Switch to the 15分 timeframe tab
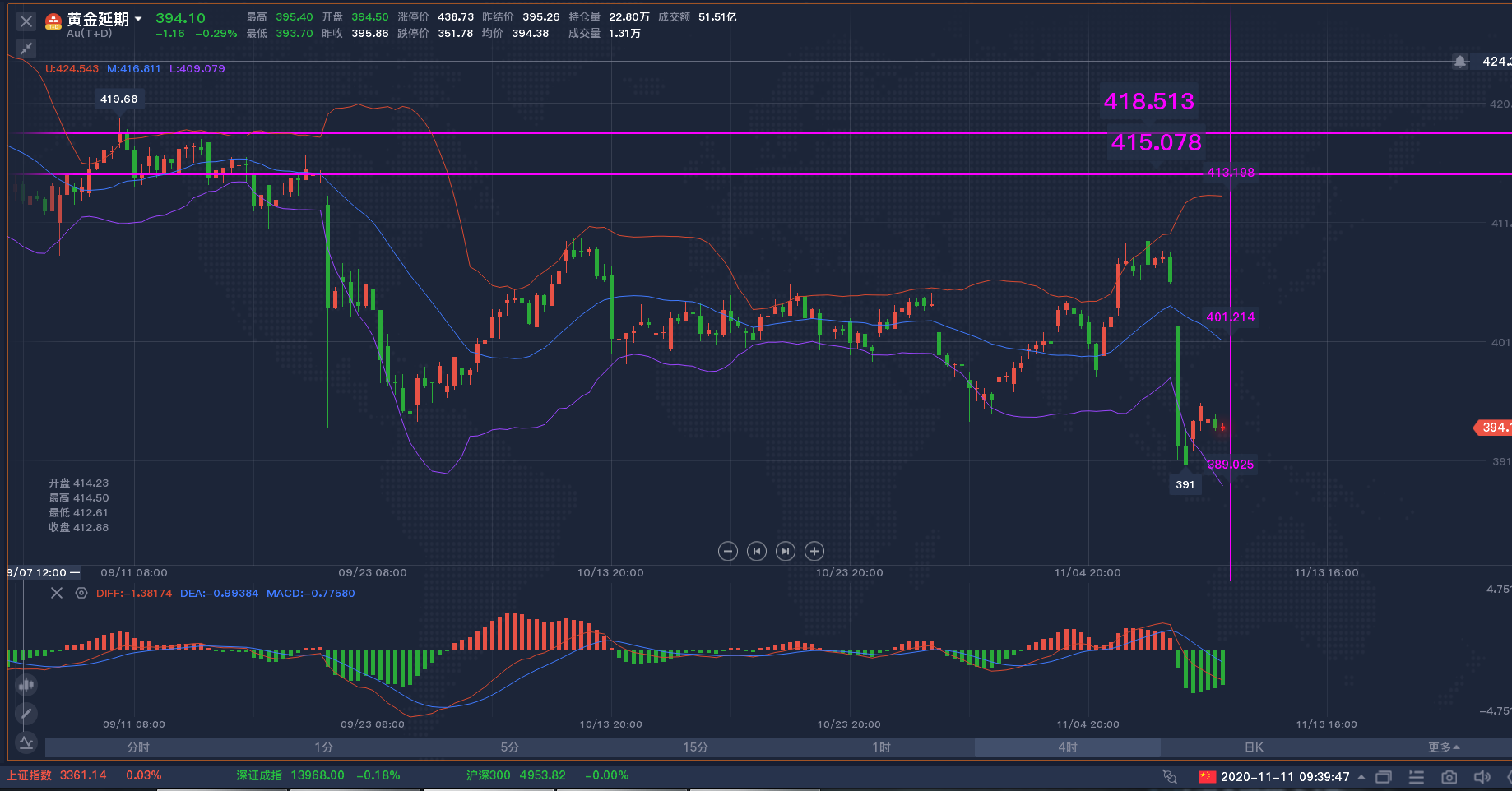1512x791 pixels. click(696, 747)
